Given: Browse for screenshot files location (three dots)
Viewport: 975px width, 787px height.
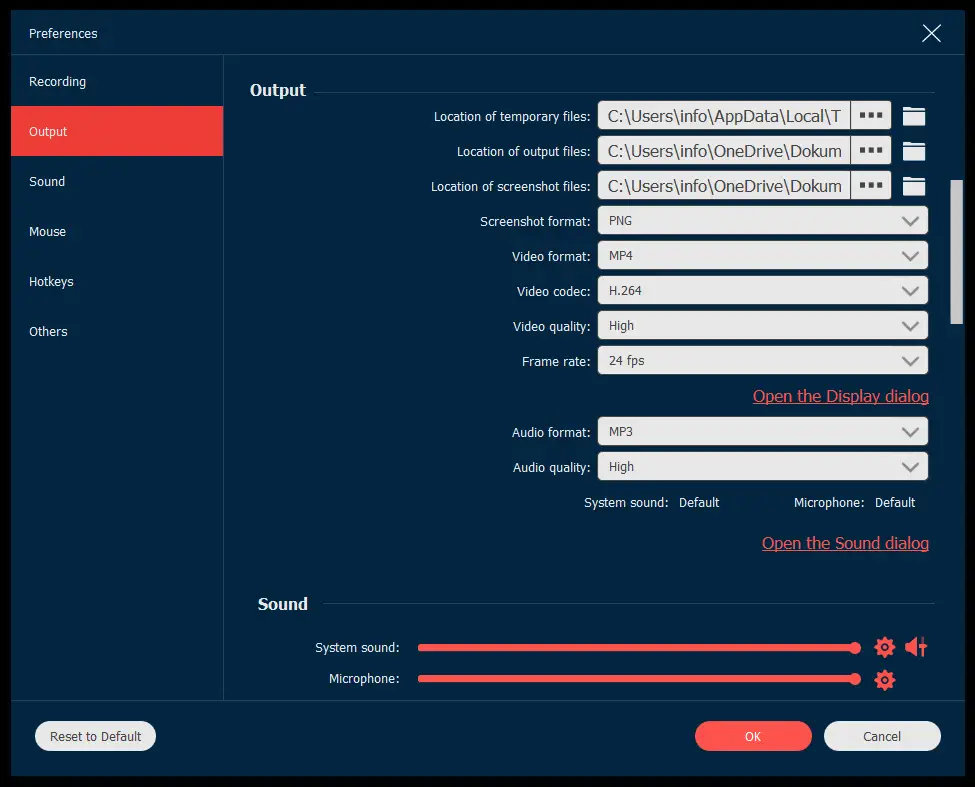Looking at the screenshot, I should tap(871, 185).
